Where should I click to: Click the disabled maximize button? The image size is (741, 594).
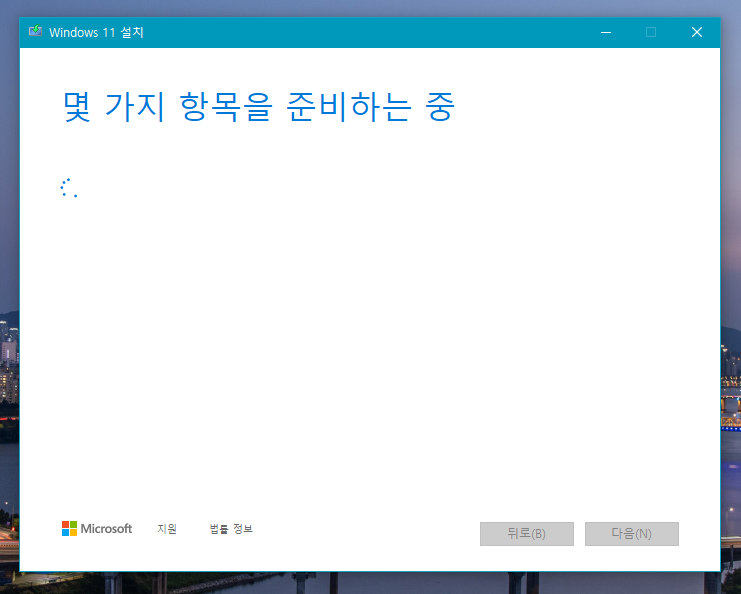click(x=651, y=32)
